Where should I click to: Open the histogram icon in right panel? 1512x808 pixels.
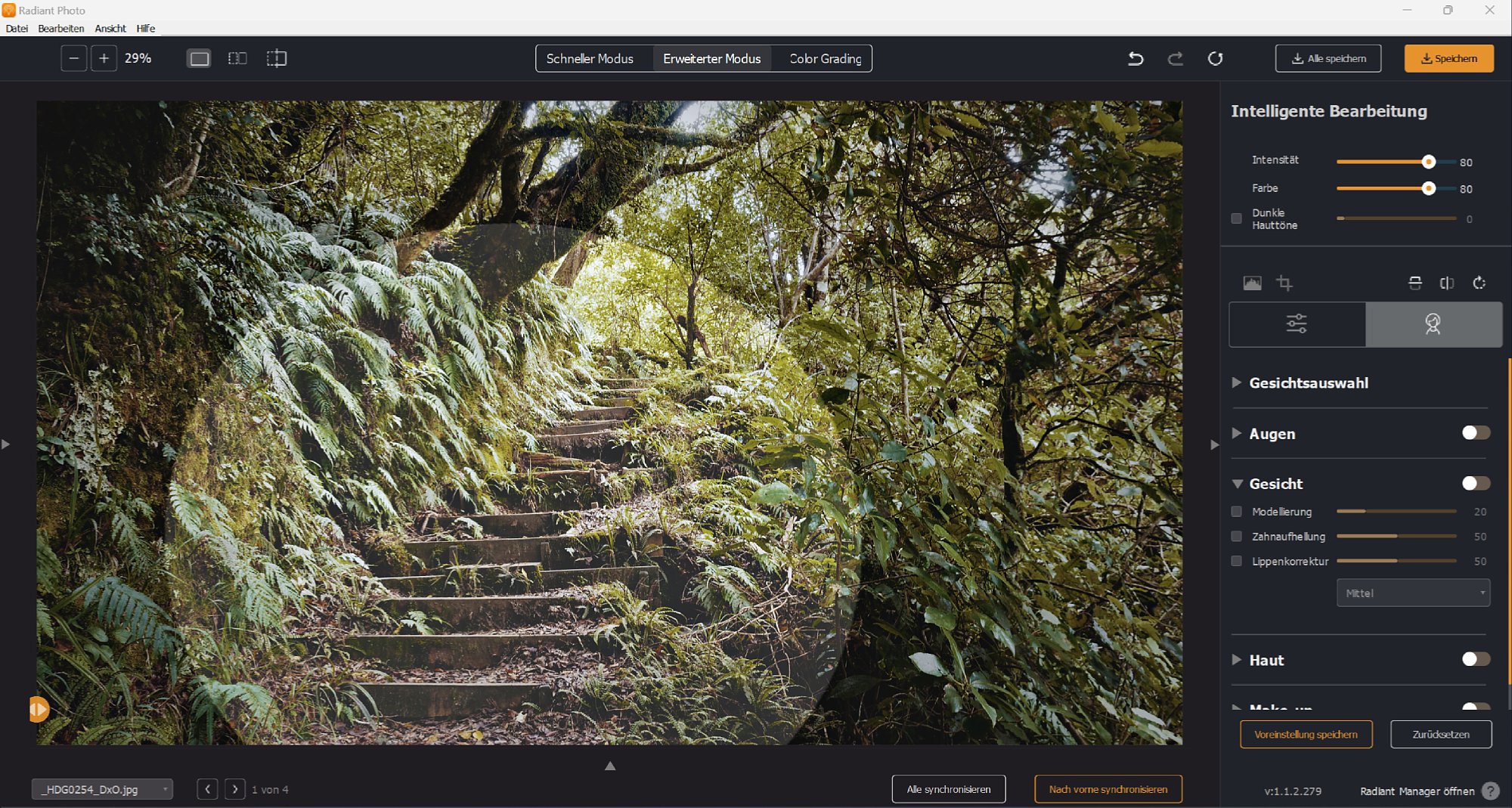(x=1252, y=283)
